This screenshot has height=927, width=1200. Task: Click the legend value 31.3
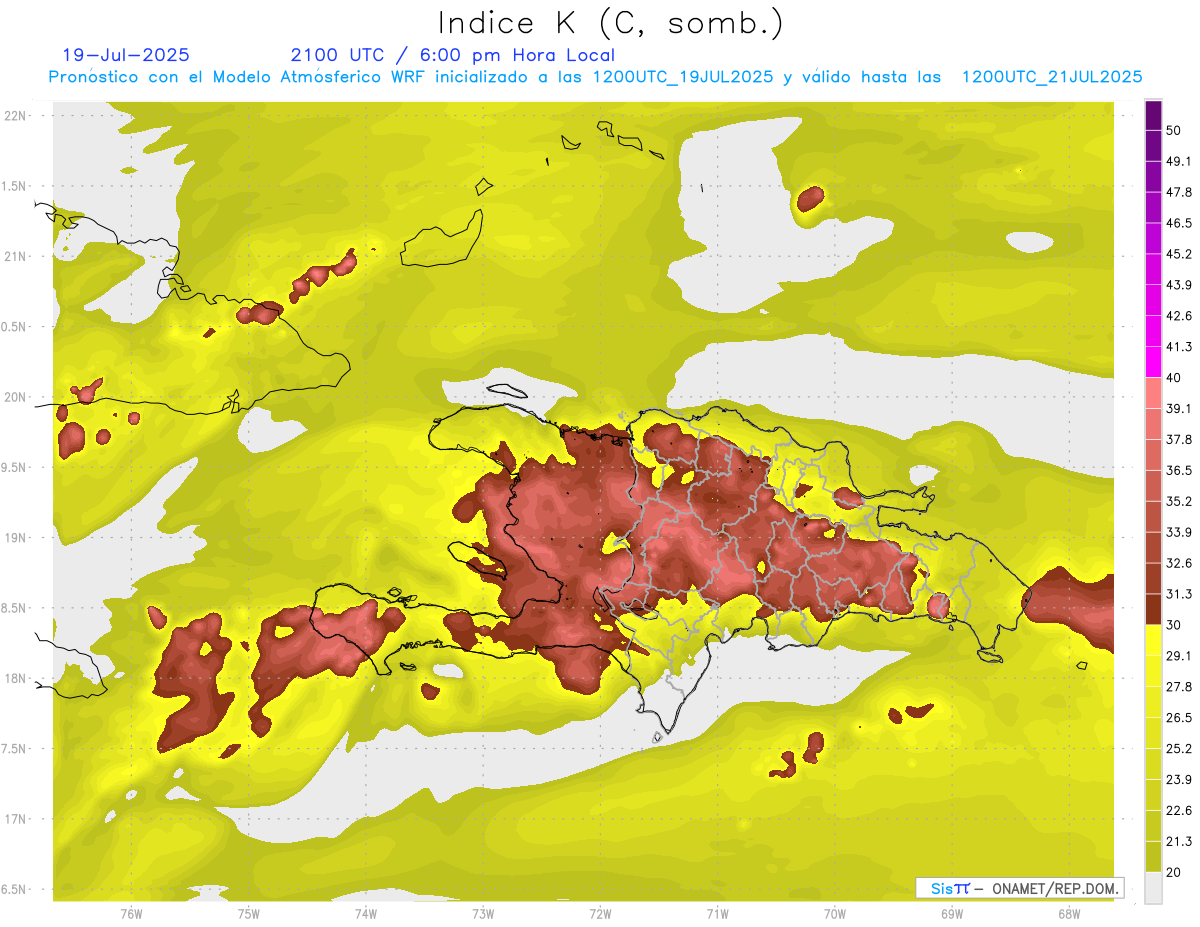[x=1178, y=594]
